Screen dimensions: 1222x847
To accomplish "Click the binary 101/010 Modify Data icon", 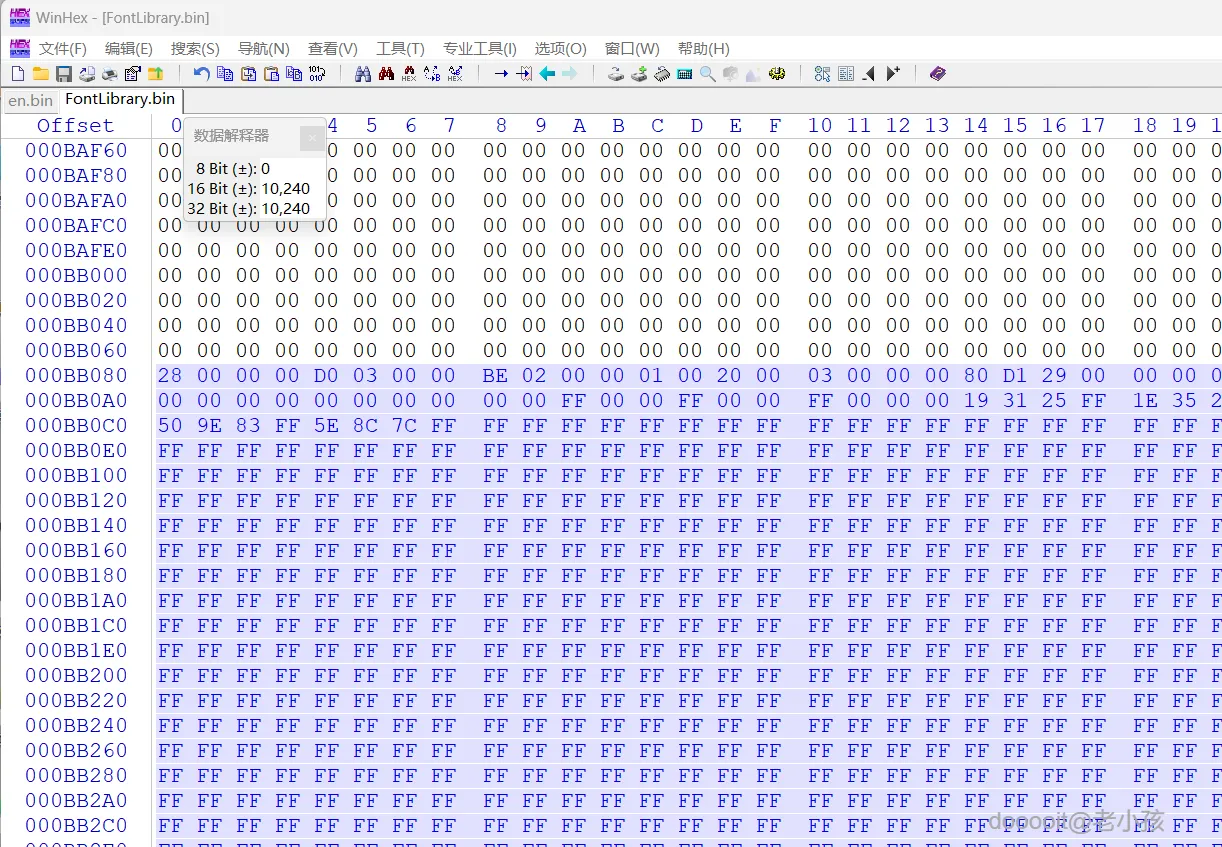I will tap(317, 74).
